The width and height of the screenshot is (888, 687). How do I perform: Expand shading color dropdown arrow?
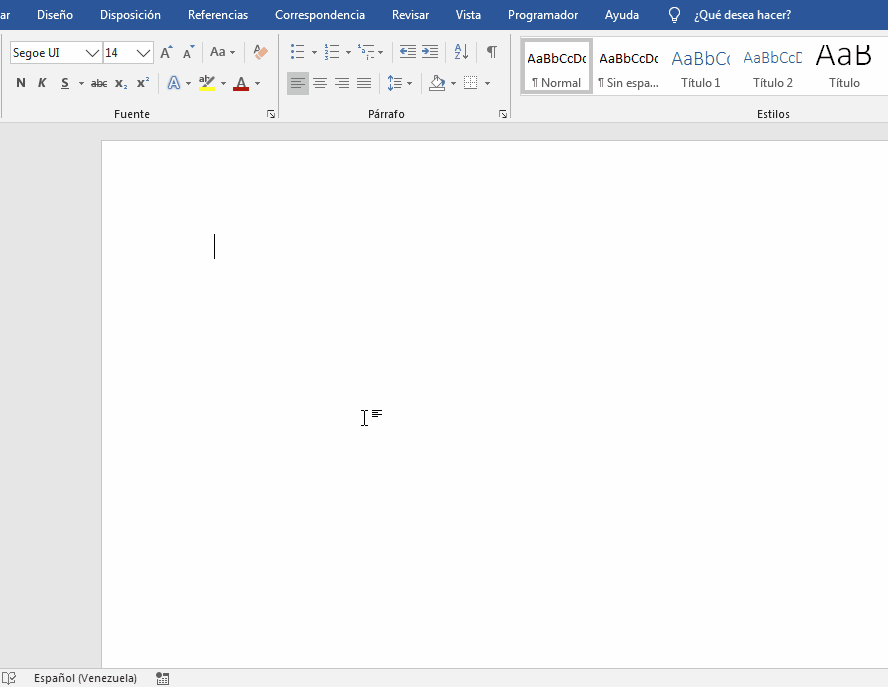pyautogui.click(x=453, y=84)
